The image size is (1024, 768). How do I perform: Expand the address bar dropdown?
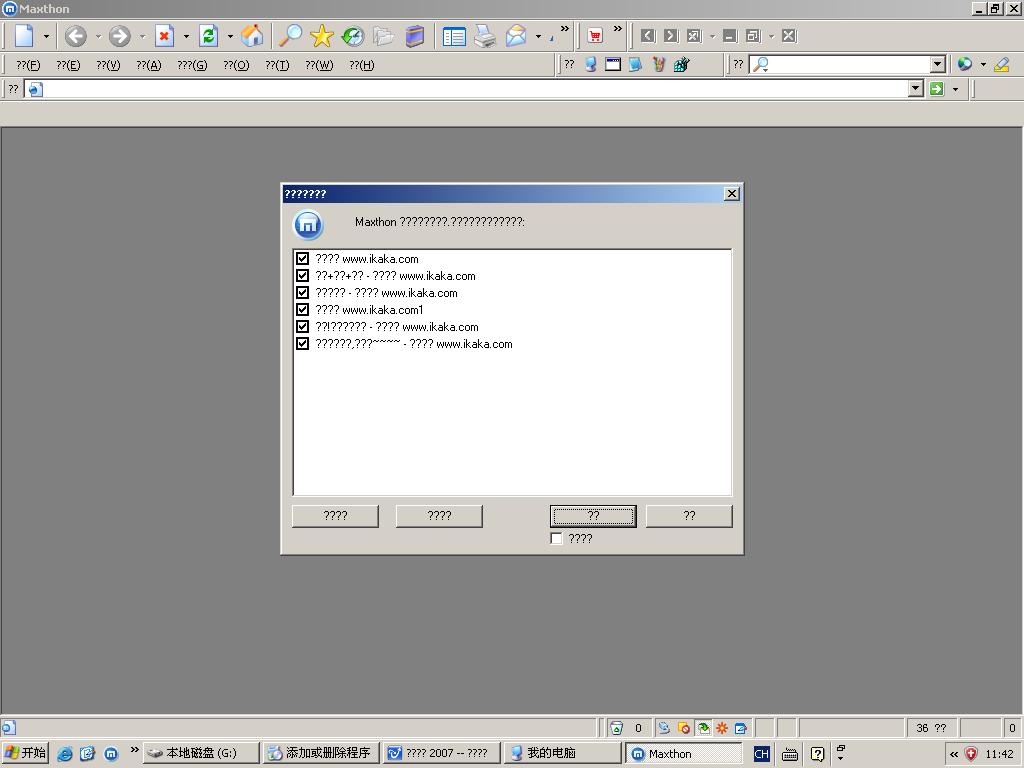[x=916, y=89]
